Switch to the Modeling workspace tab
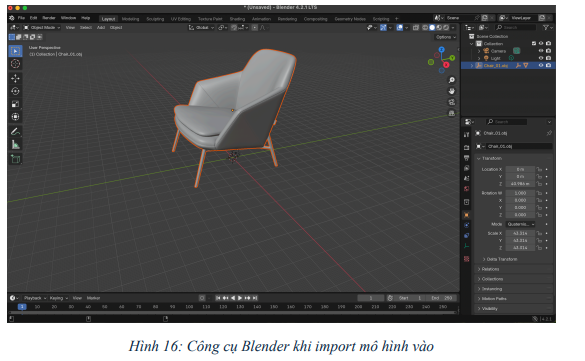 pos(130,19)
